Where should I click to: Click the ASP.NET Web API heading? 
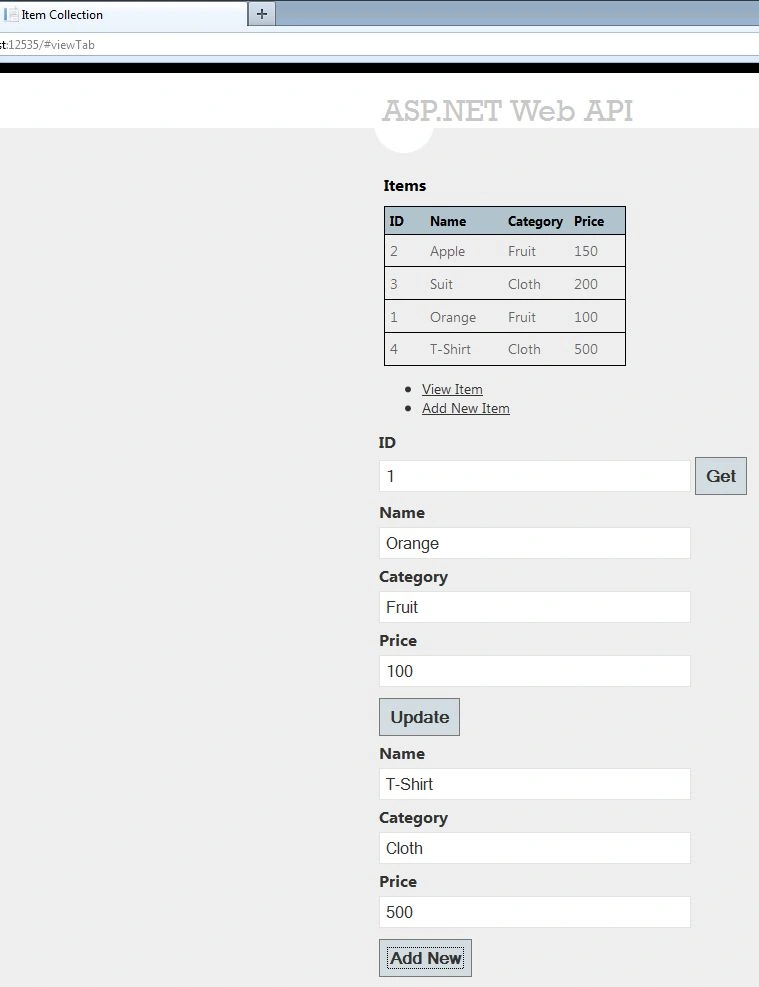[x=507, y=111]
